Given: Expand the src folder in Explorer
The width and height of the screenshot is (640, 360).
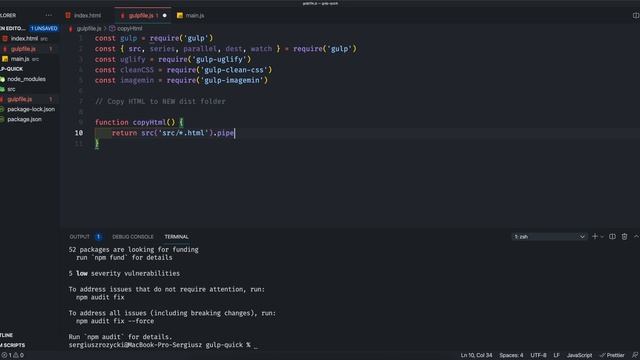Looking at the screenshot, I should tap(11, 89).
